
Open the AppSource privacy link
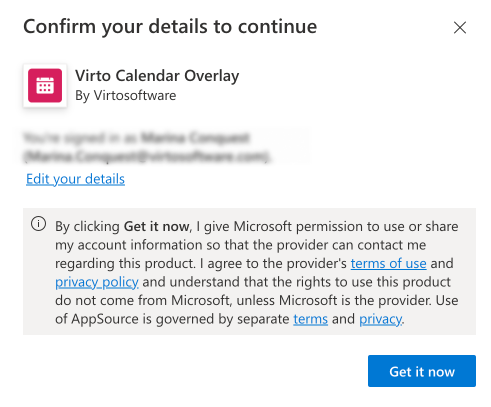point(380,319)
